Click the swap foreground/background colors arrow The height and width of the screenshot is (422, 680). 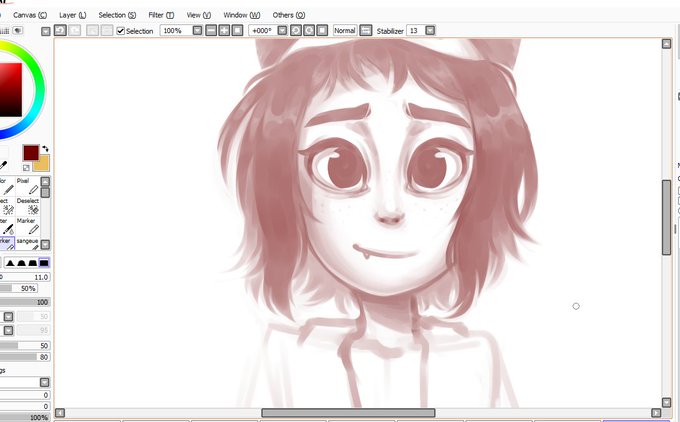coord(45,149)
